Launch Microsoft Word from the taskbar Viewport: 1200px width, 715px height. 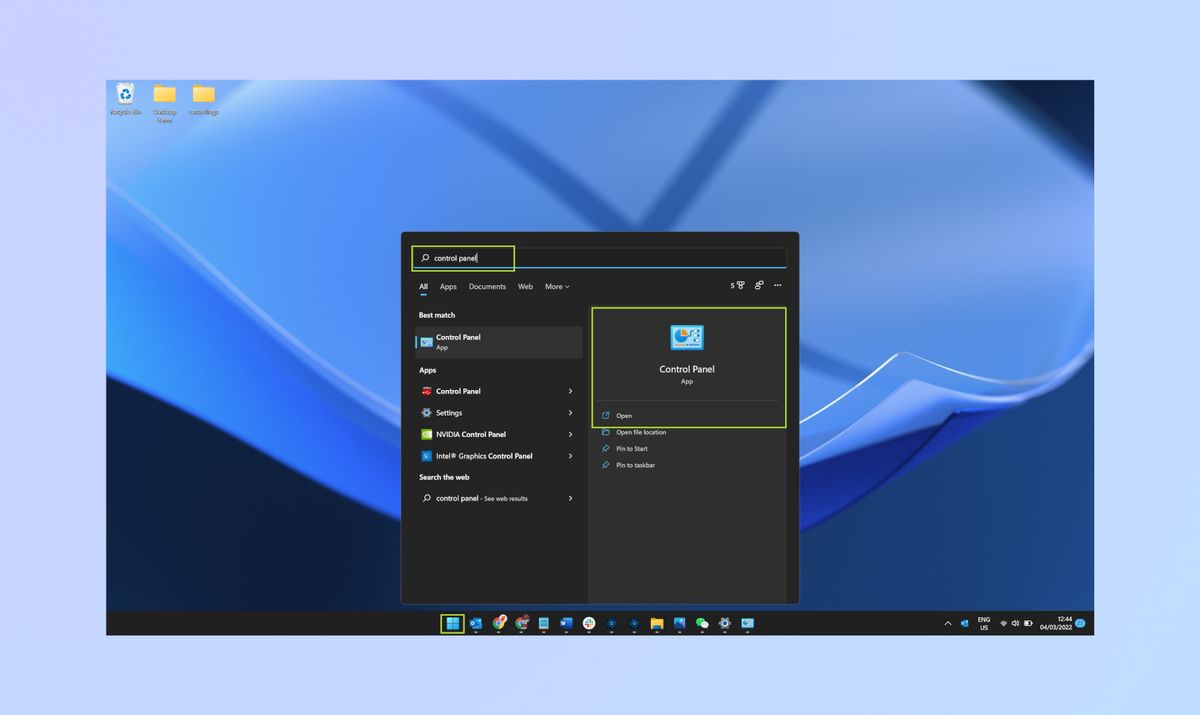click(565, 623)
